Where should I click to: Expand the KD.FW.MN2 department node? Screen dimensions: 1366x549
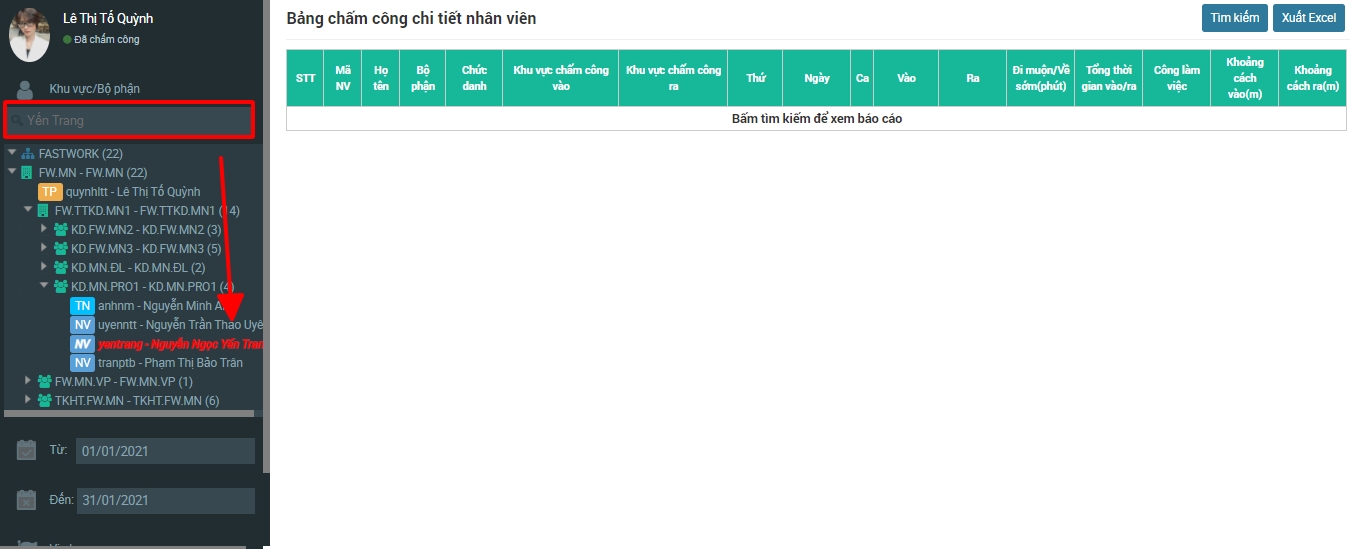pos(44,230)
